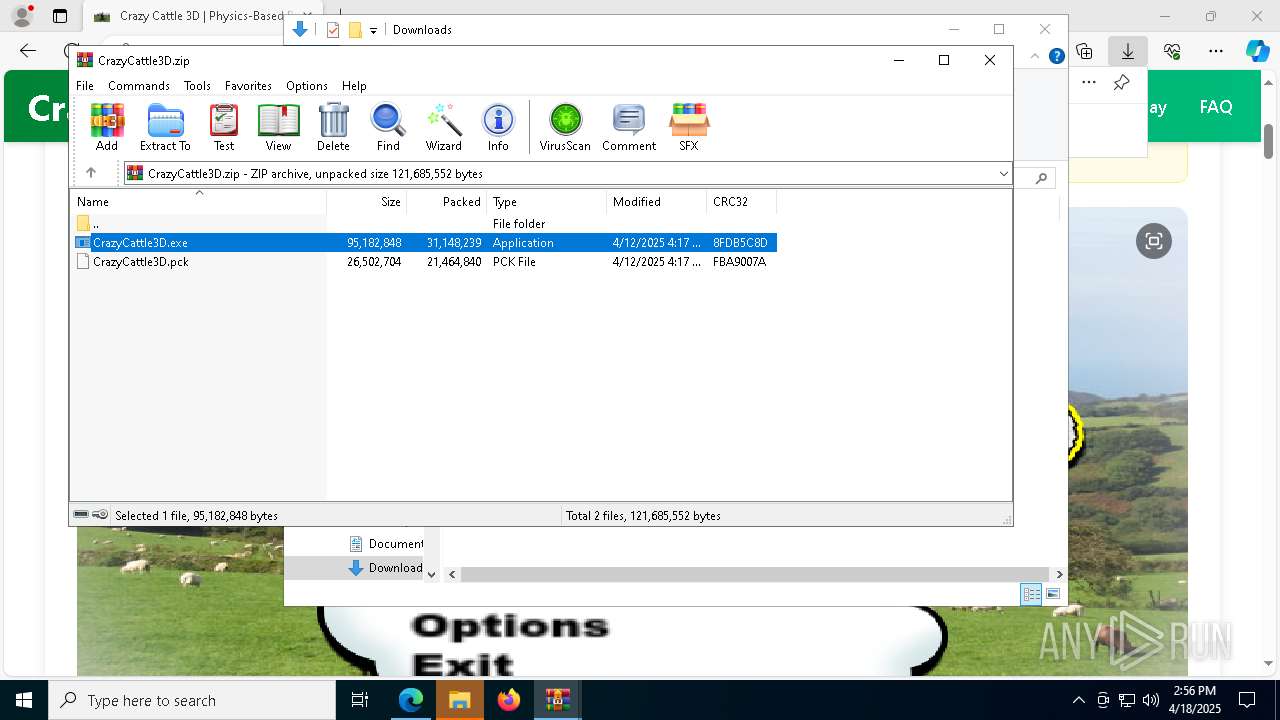The width and height of the screenshot is (1280, 720).
Task: Click the fullscreen icon on game frame
Action: 1154,241
